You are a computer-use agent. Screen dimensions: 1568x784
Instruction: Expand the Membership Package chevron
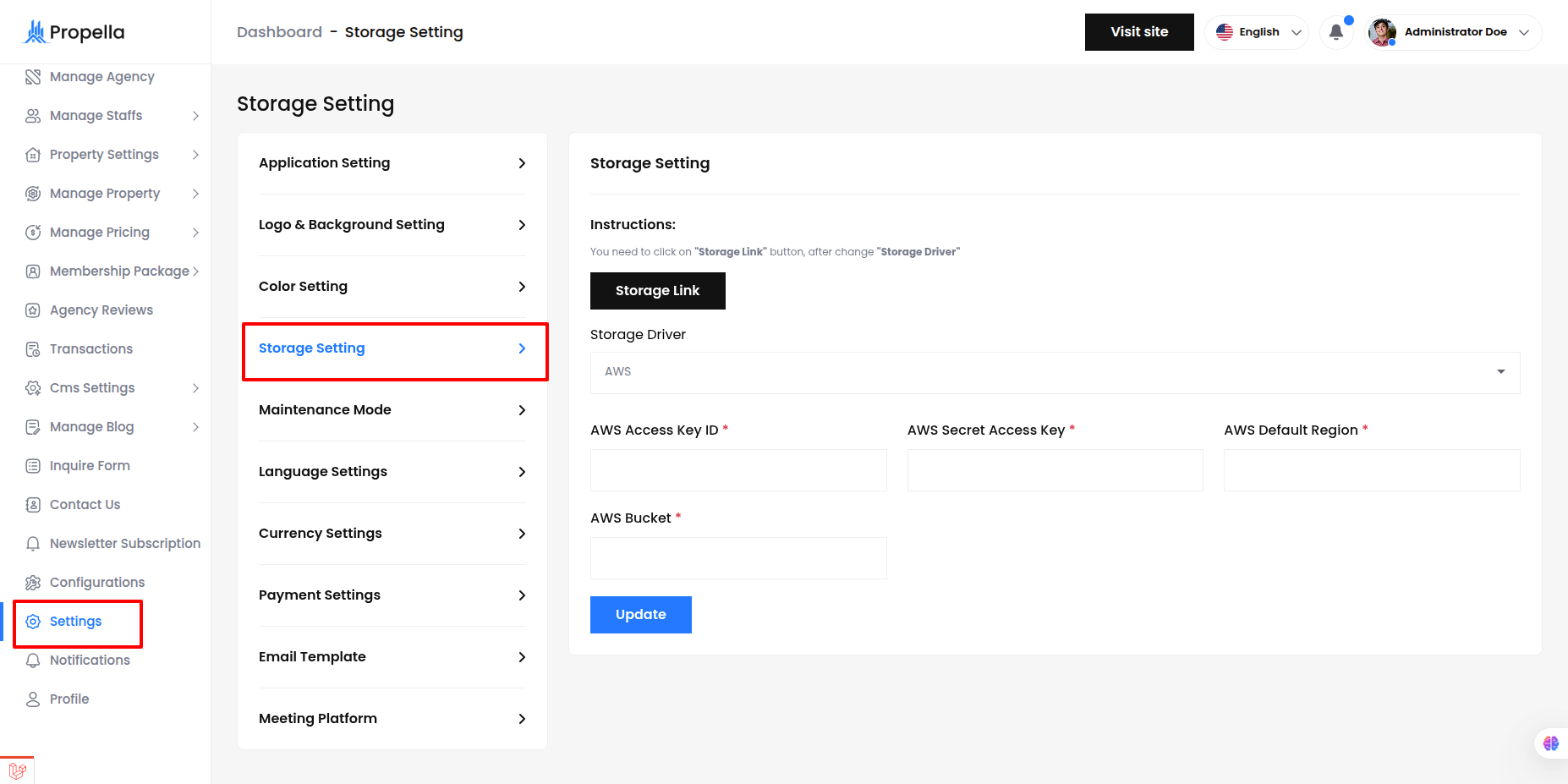(195, 271)
